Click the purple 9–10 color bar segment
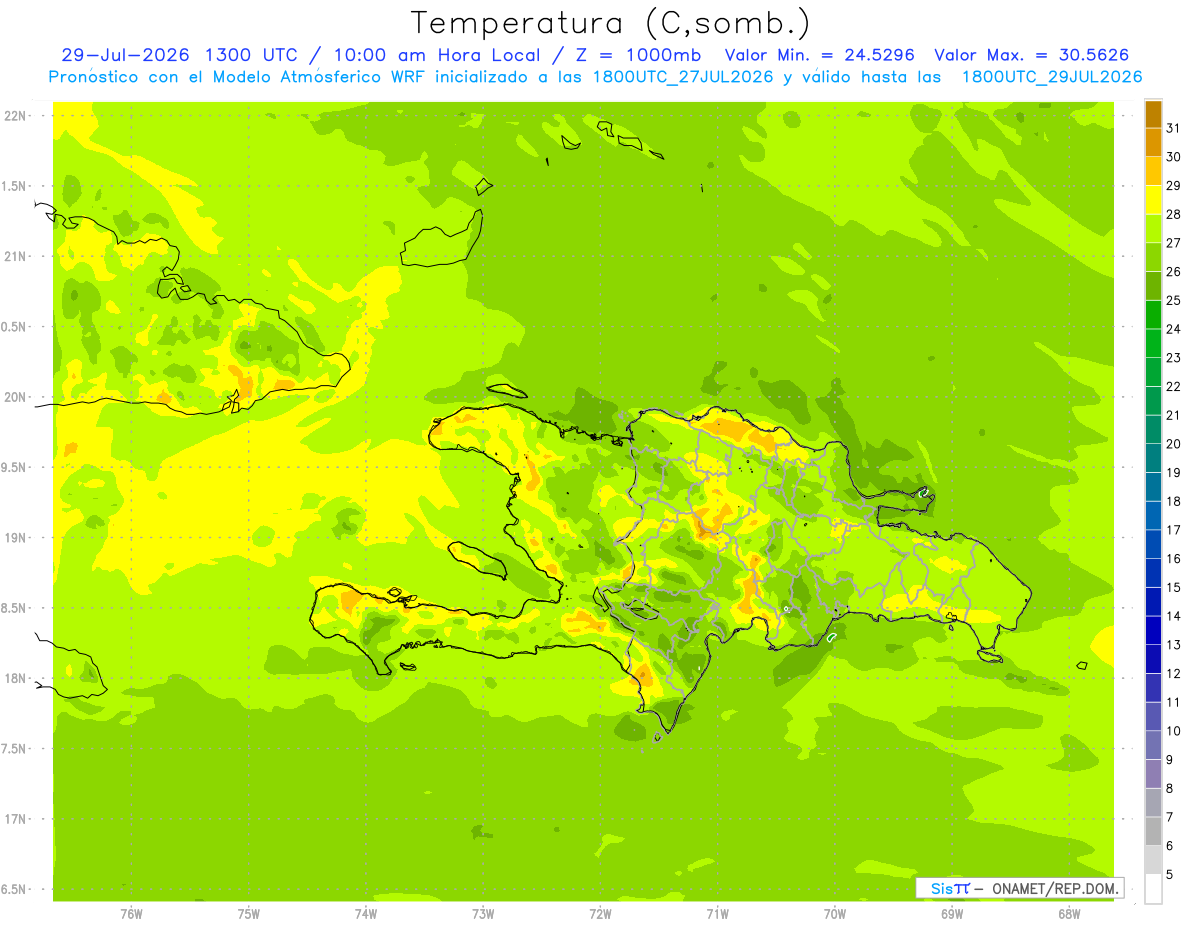The width and height of the screenshot is (1200, 927). click(x=1153, y=745)
